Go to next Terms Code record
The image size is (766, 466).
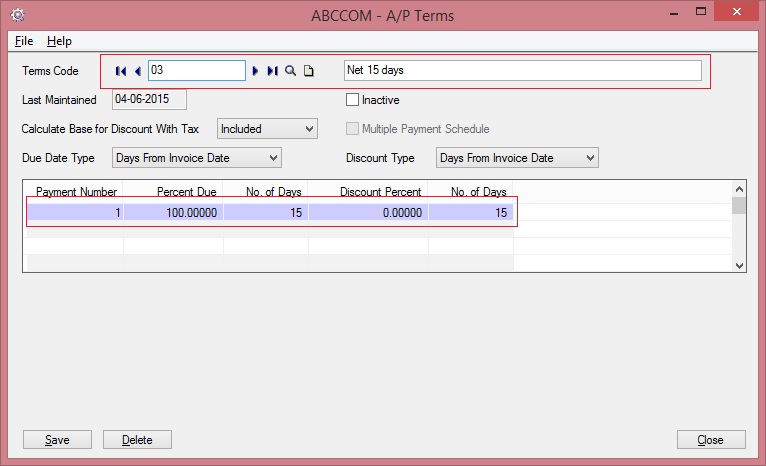tap(256, 71)
